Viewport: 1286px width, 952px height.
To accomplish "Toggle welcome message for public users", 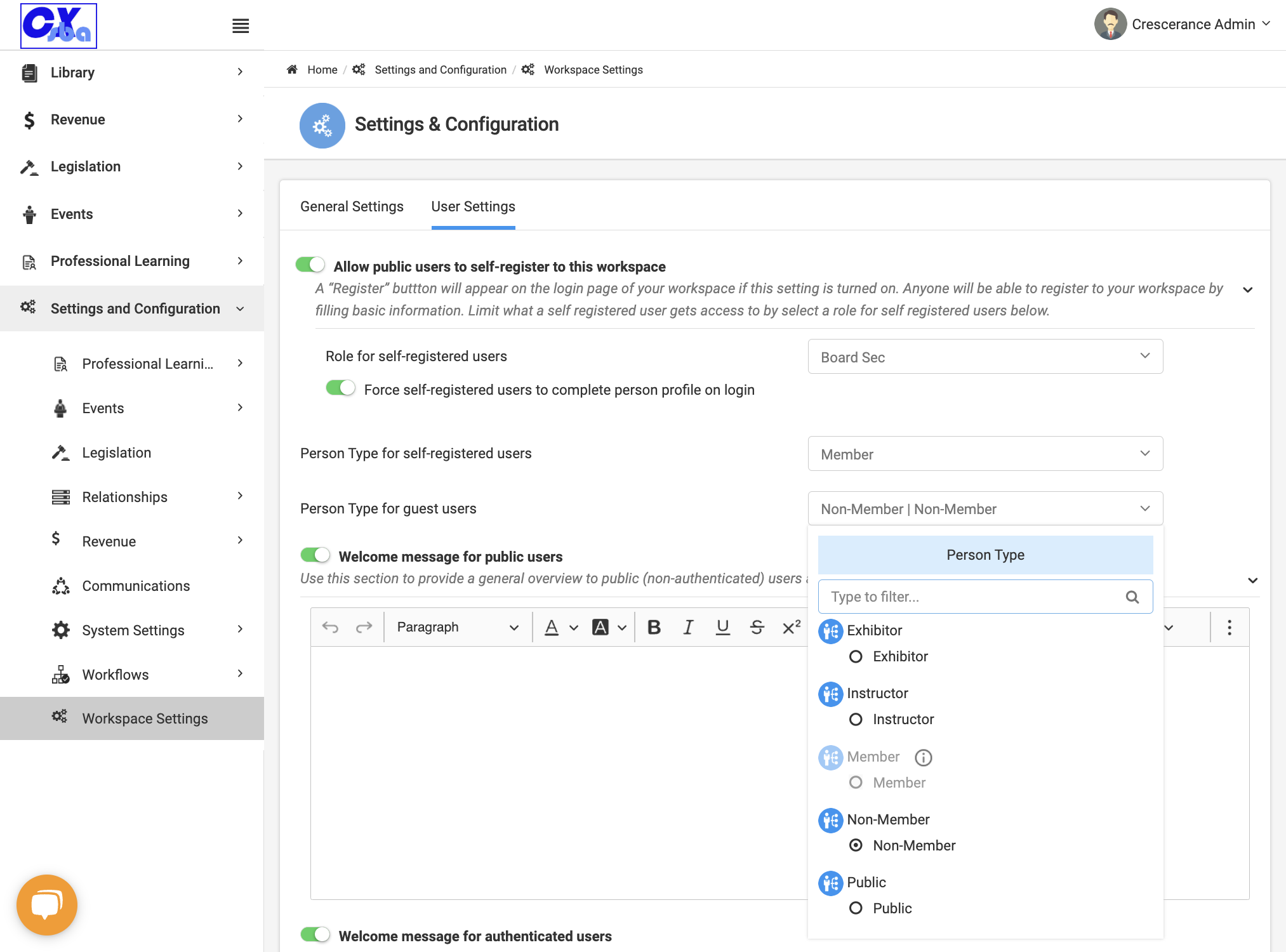I will (x=315, y=555).
